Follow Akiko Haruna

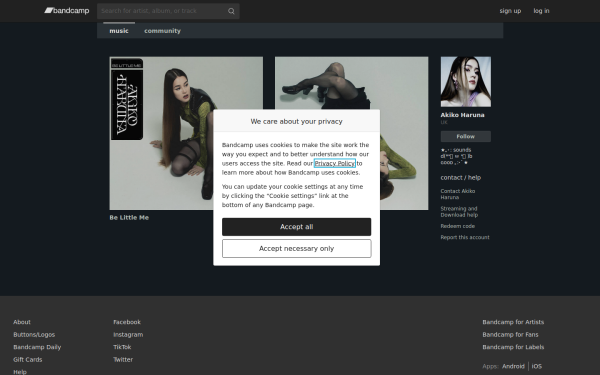click(466, 136)
